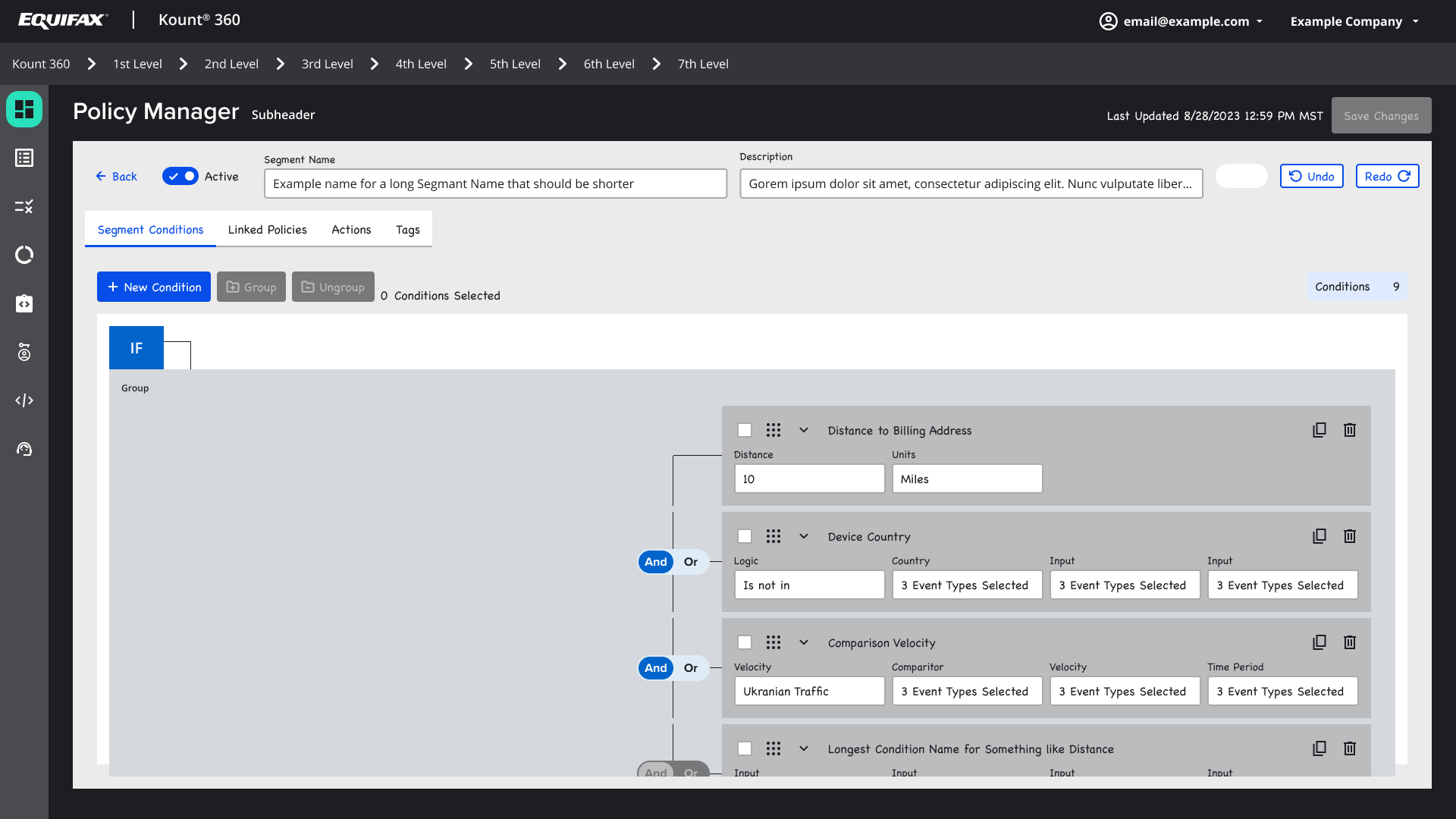Viewport: 1456px width, 819px height.
Task: Delete the Distance to Billing Address condition
Action: (x=1350, y=430)
